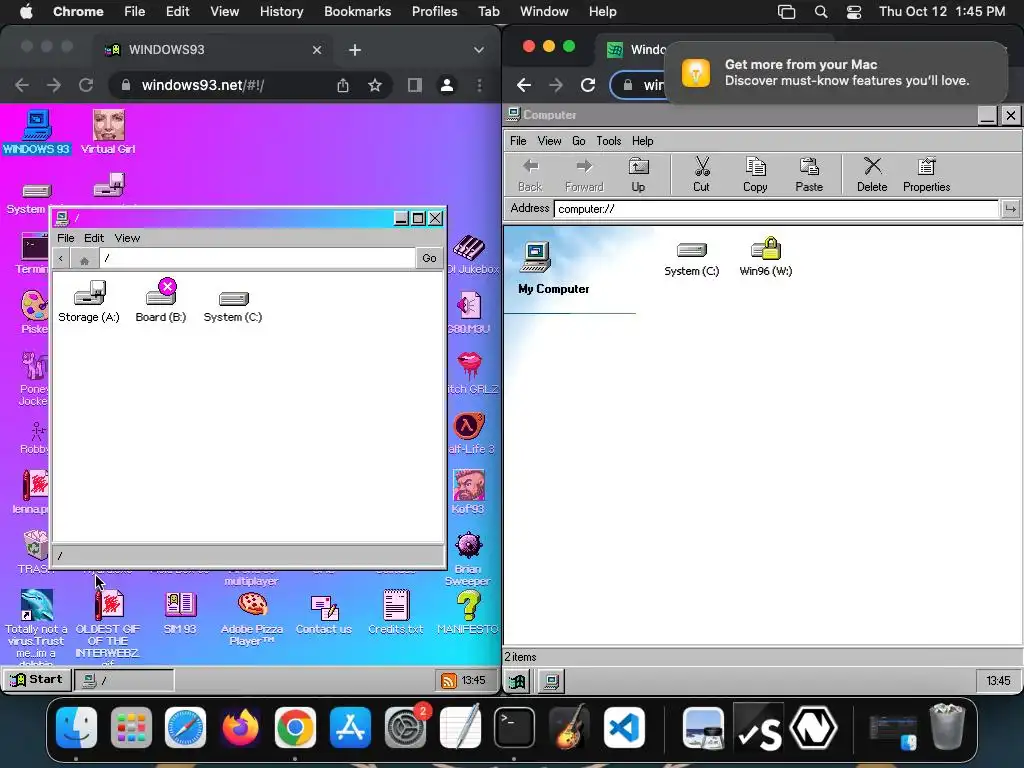
Task: Click the Go button in explorer
Action: (x=429, y=259)
